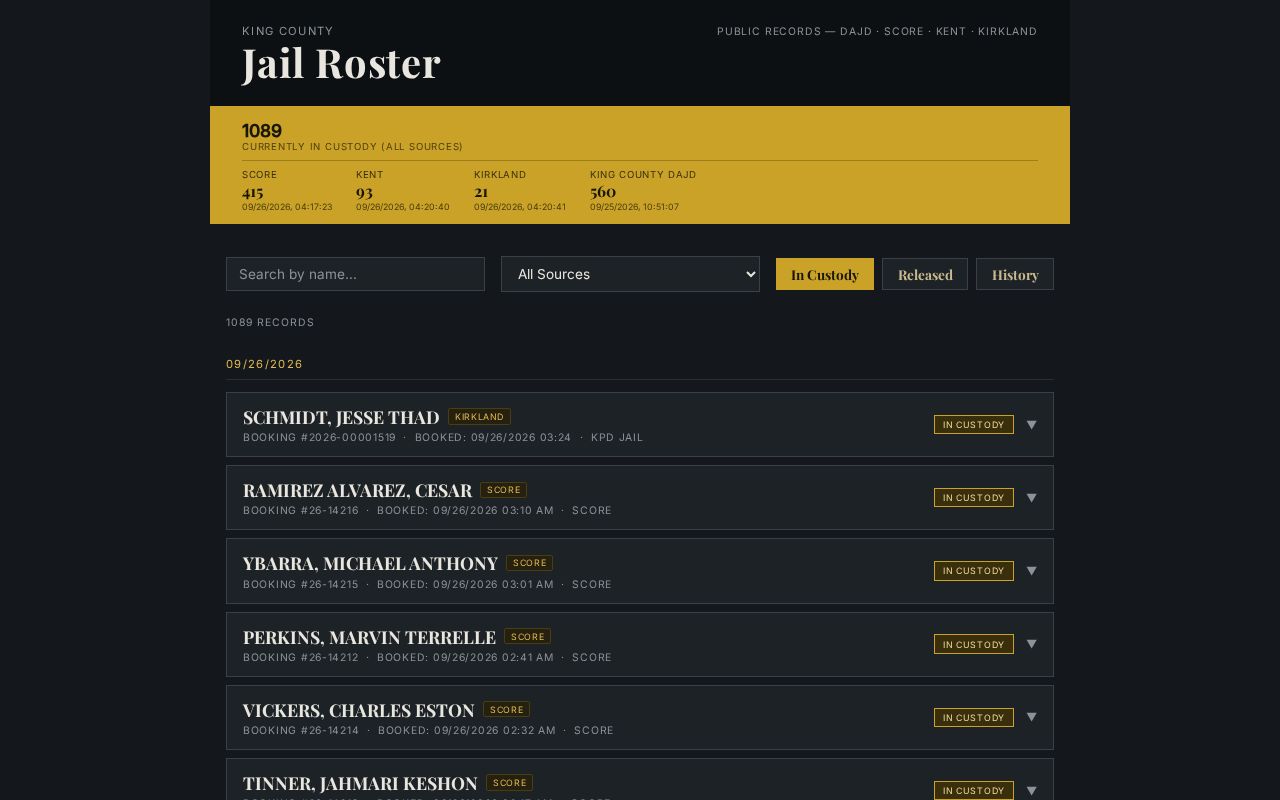The height and width of the screenshot is (800, 1280).
Task: Select the name YBARRA, MICHAEL ANTHONY
Action: [370, 563]
